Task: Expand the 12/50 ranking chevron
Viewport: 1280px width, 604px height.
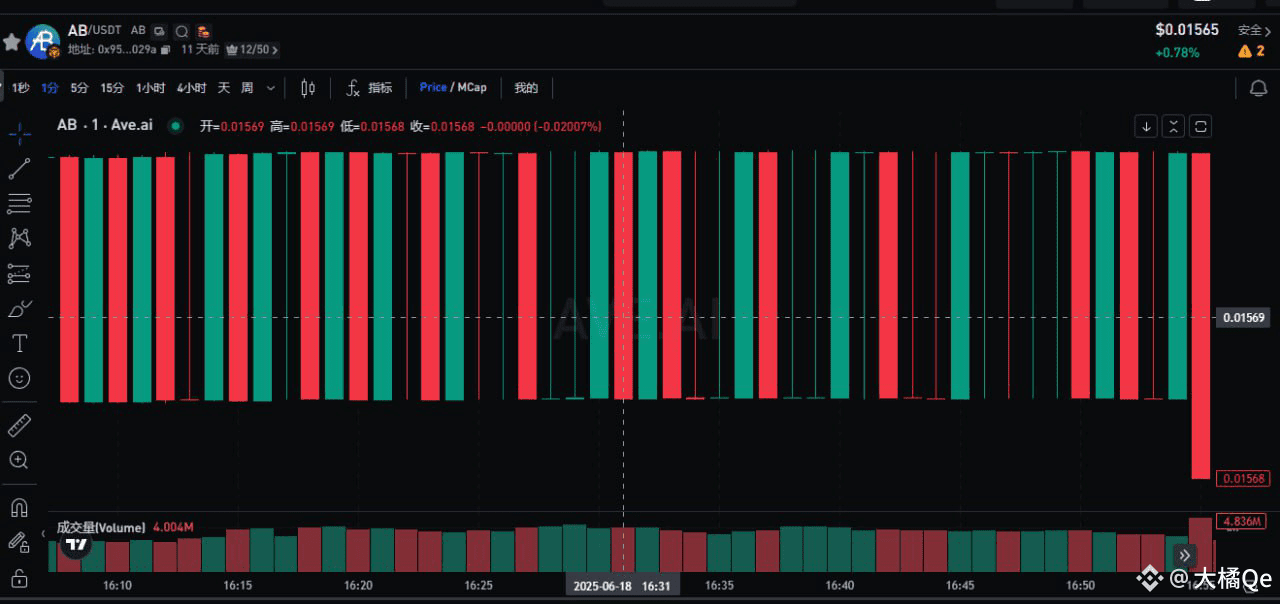Action: [275, 49]
